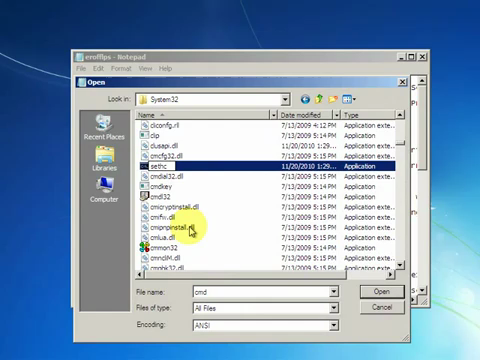This screenshot has height=360, width=480.
Task: Click Notepad's vertical scroll up arrow
Action: (422, 81)
